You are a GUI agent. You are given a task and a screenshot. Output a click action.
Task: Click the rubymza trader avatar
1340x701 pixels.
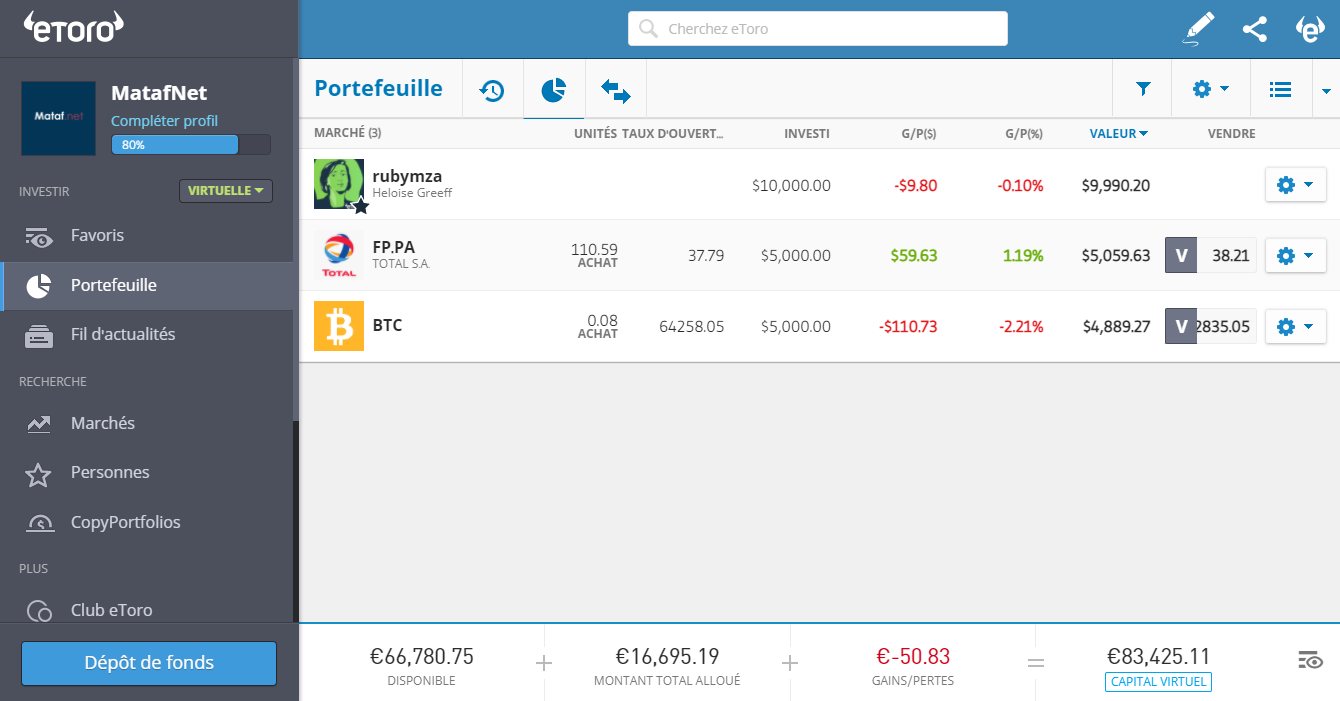coord(339,184)
